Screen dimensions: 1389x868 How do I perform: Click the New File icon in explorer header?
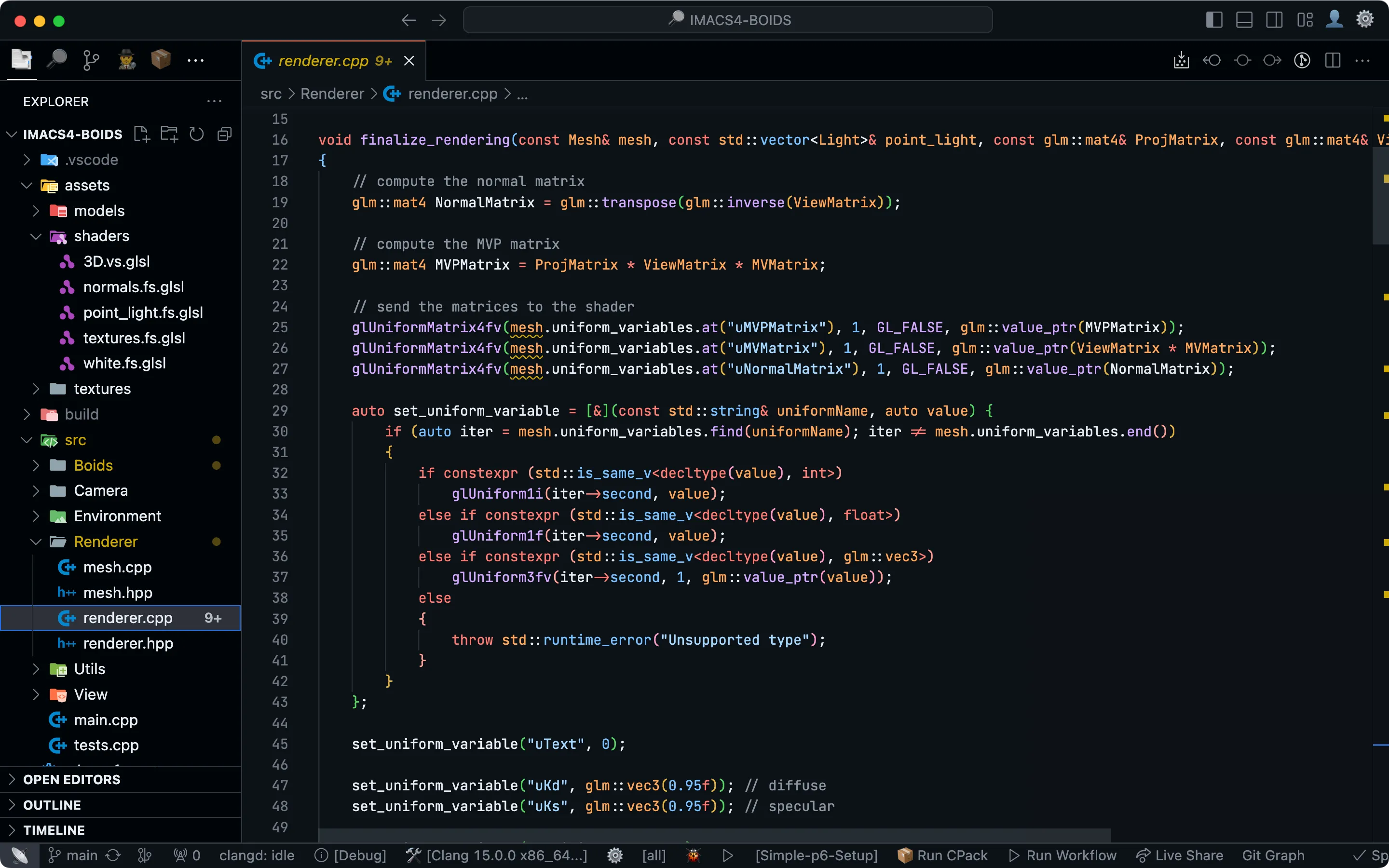141,135
